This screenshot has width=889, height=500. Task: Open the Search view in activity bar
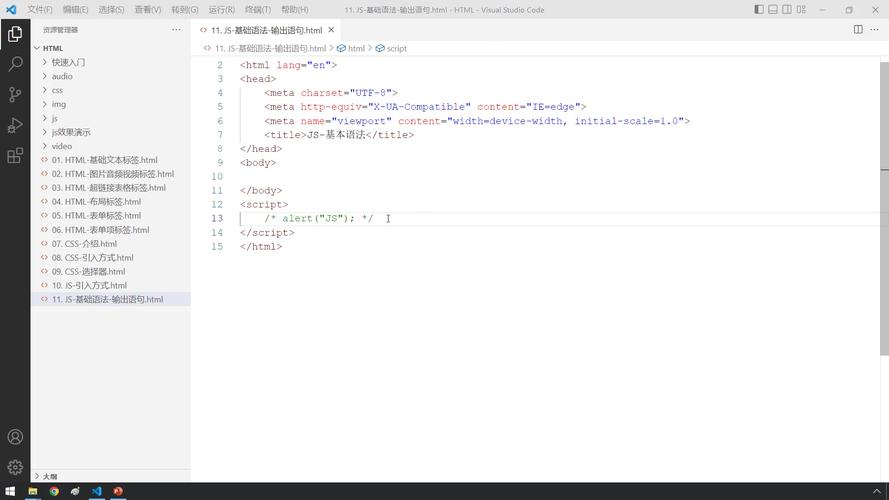coord(15,63)
